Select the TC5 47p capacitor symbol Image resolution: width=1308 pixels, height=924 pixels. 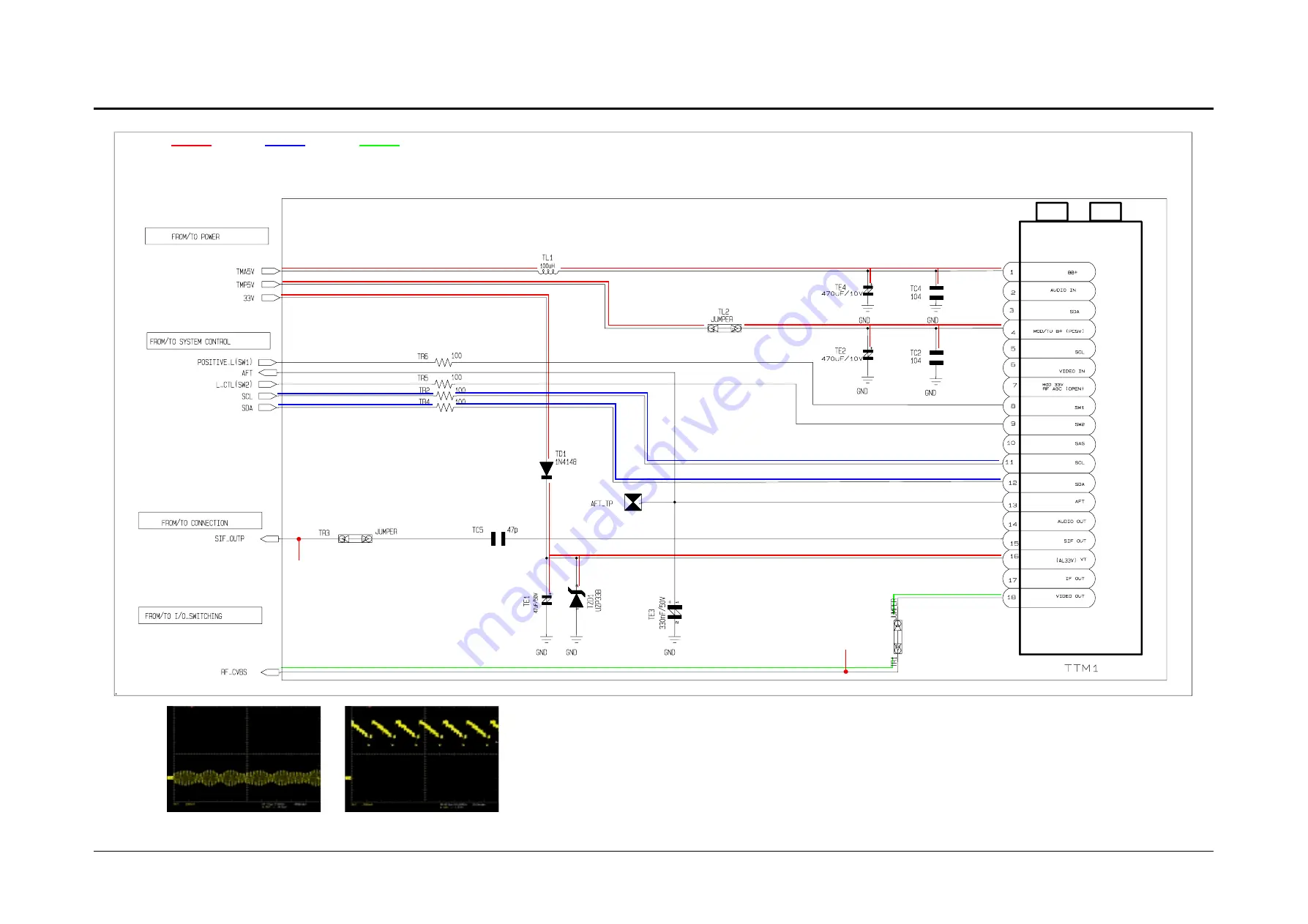(498, 539)
